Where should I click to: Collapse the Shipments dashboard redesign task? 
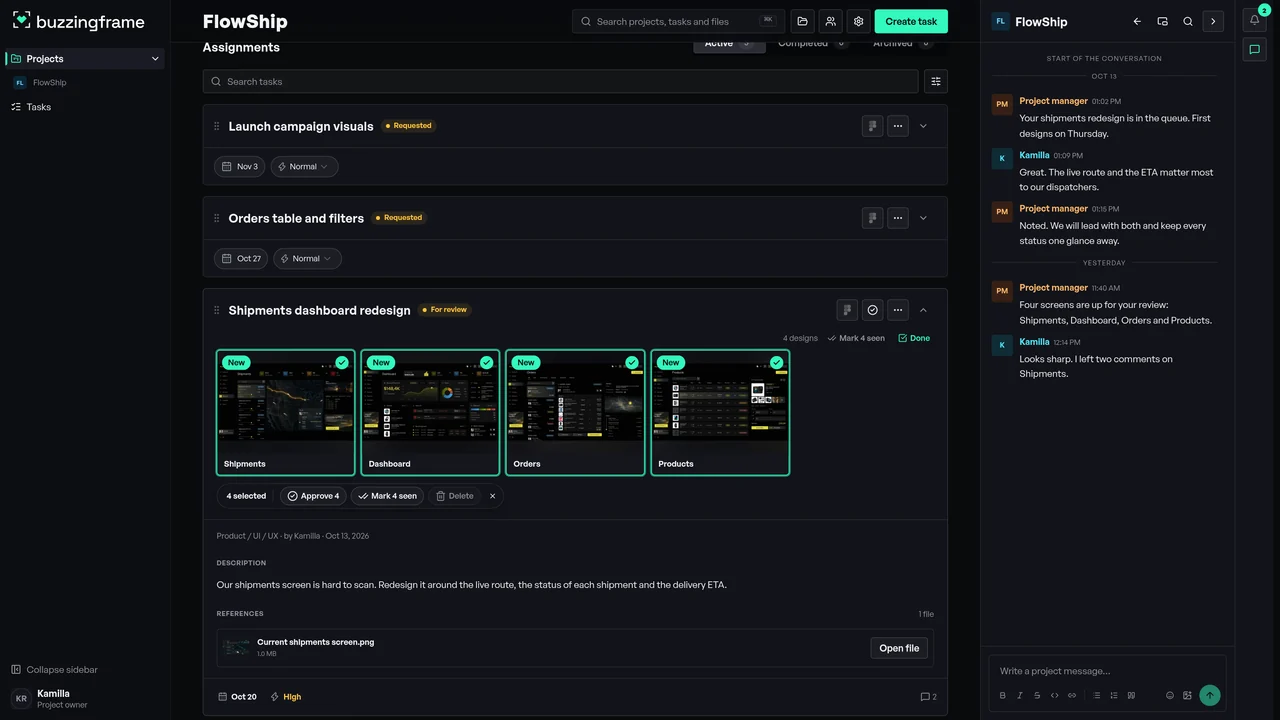tap(923, 310)
